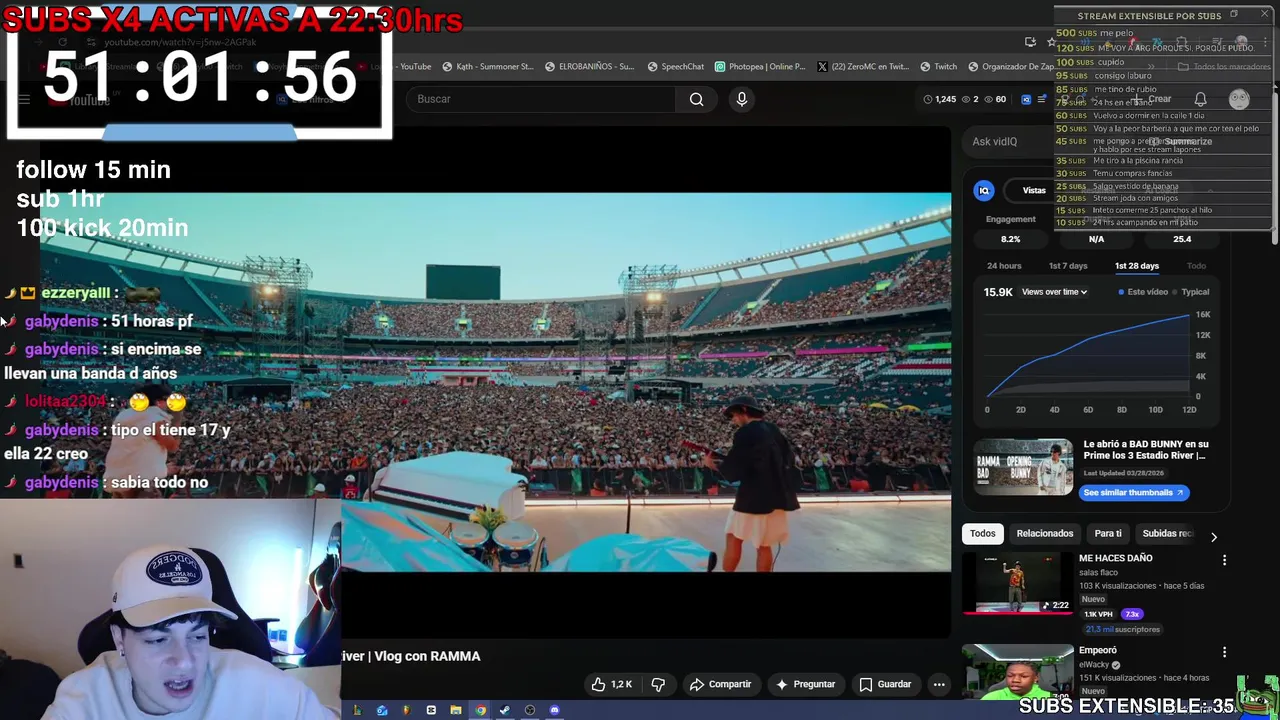1280x720 pixels.
Task: Click the YouTube search magnifier button
Action: tap(696, 99)
